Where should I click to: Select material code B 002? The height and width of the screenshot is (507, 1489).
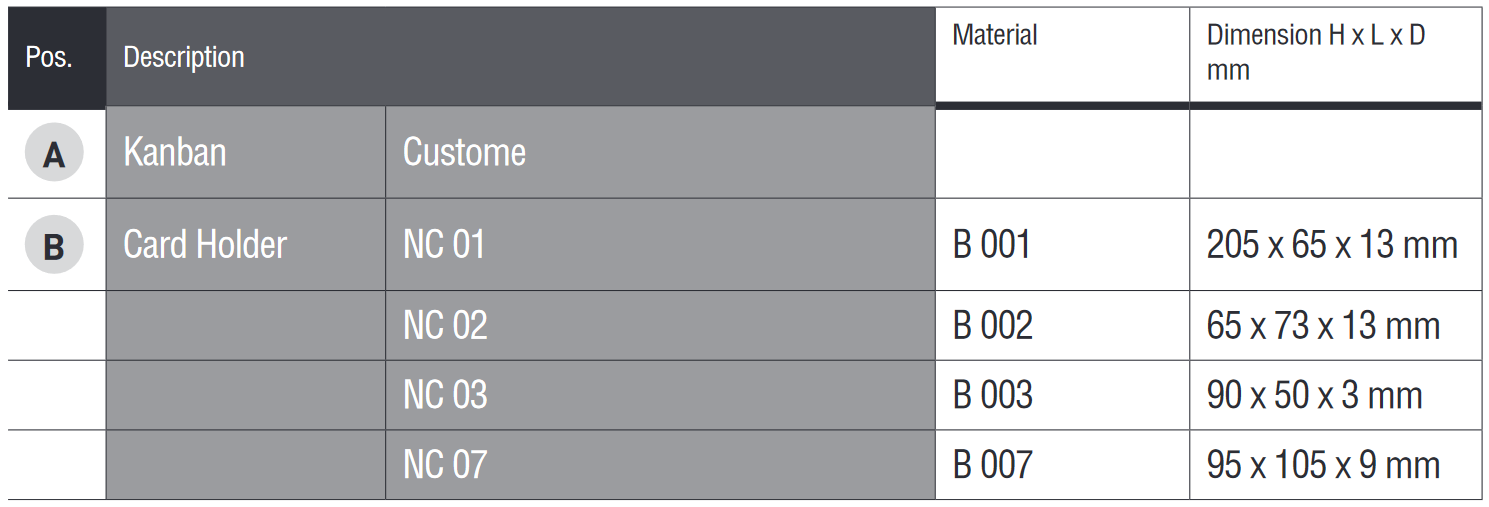coord(992,326)
